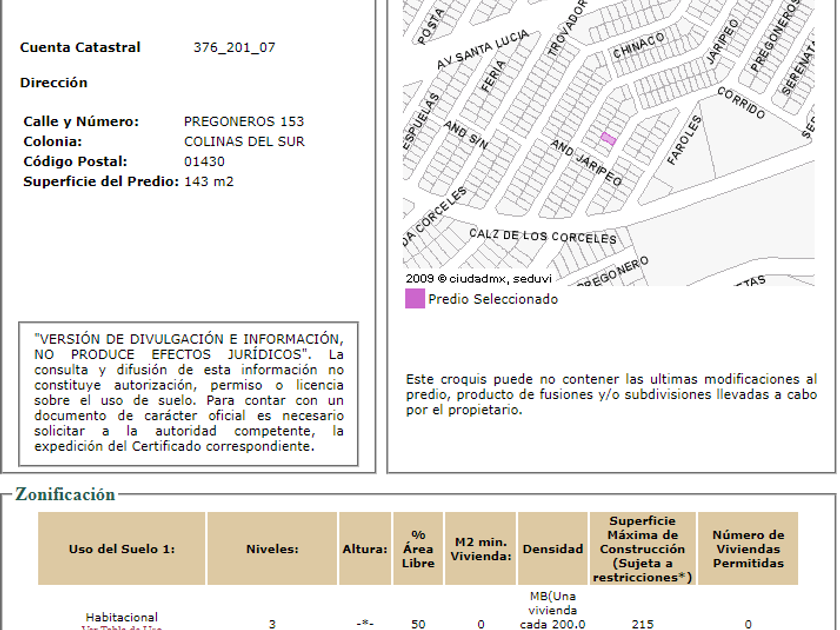Click the TROVADOR street label on map
Screen dimensions: 840x630
pyautogui.click(x=567, y=29)
